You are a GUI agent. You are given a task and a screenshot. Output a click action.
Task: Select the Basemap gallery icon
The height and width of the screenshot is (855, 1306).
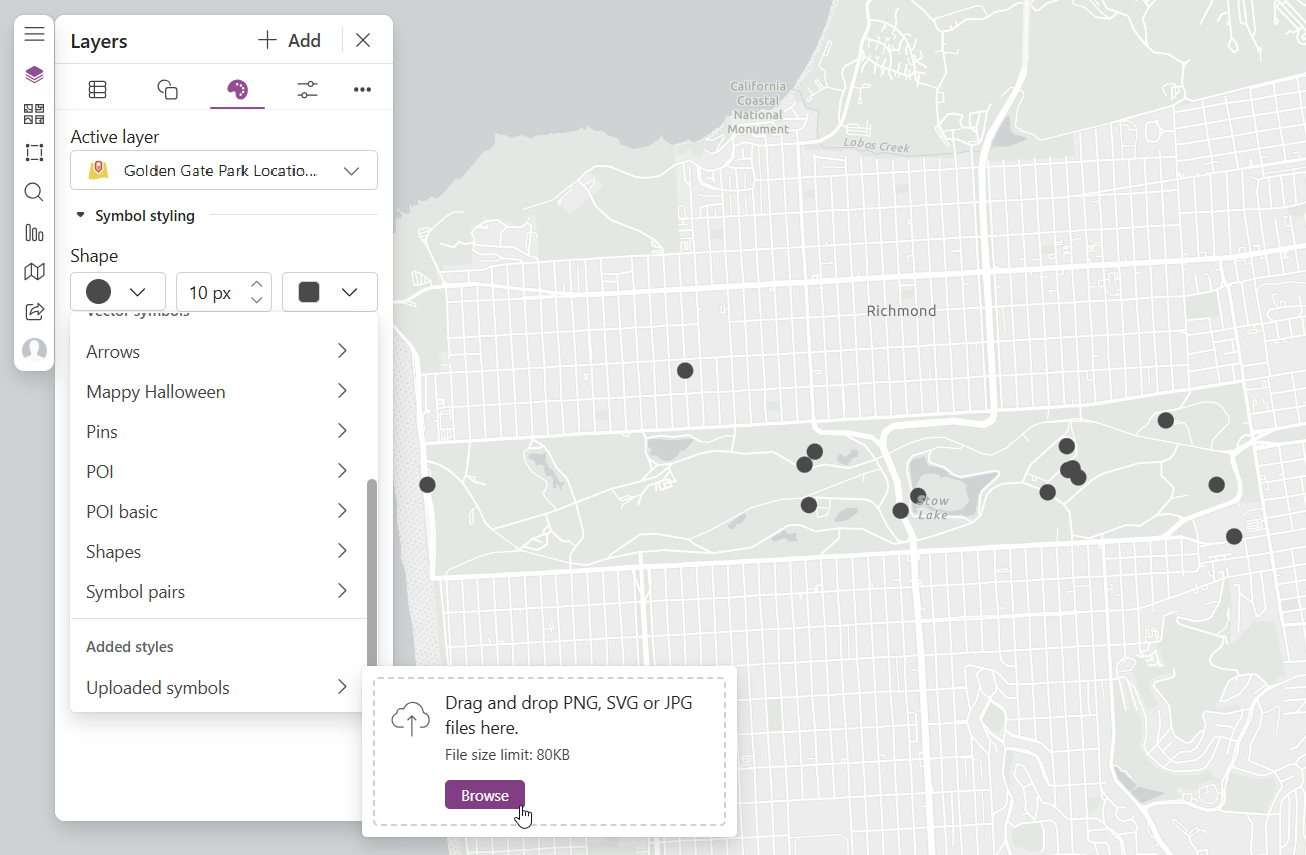pyautogui.click(x=34, y=113)
